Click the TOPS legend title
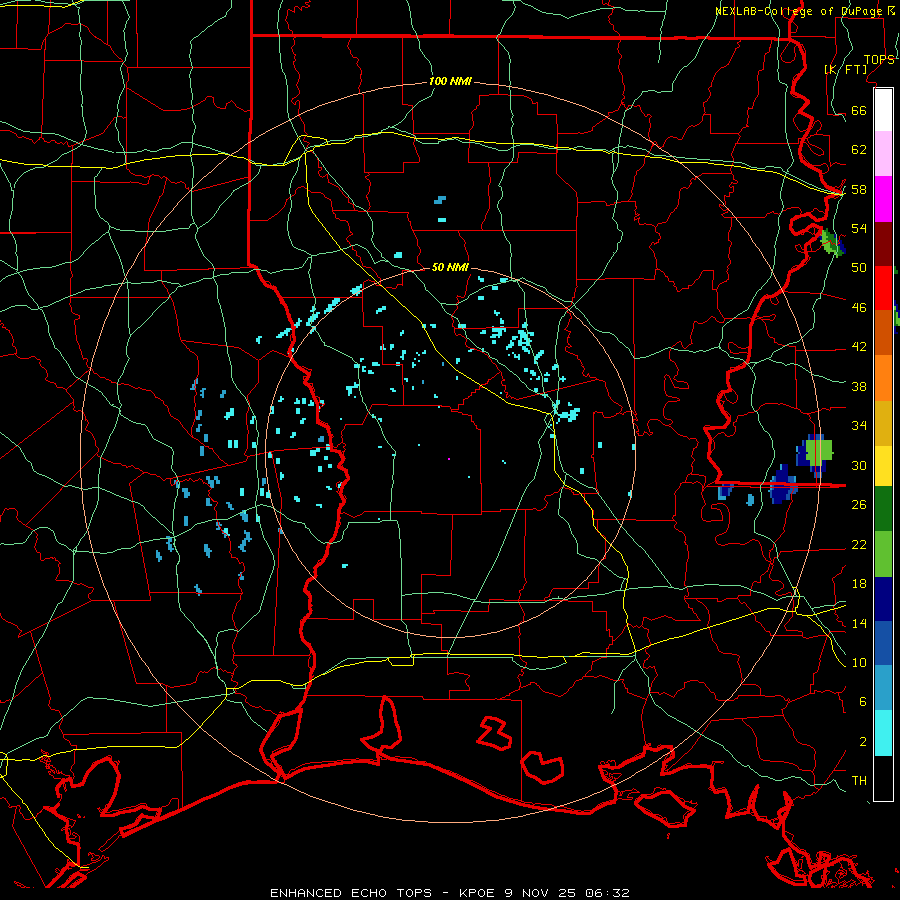 pyautogui.click(x=879, y=59)
